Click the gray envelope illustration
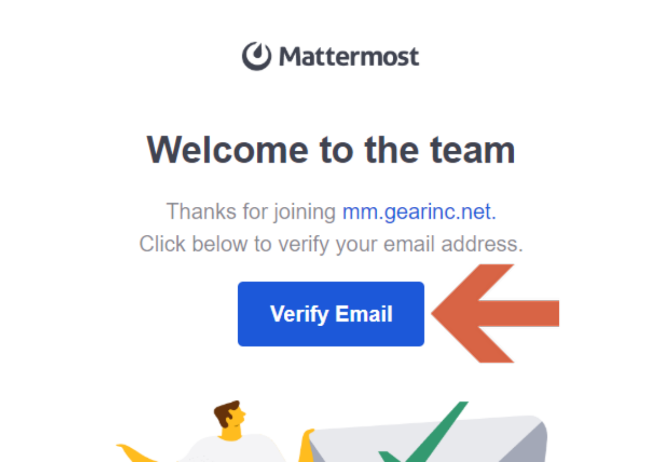Image resolution: width=671 pixels, height=467 pixels. (428, 440)
